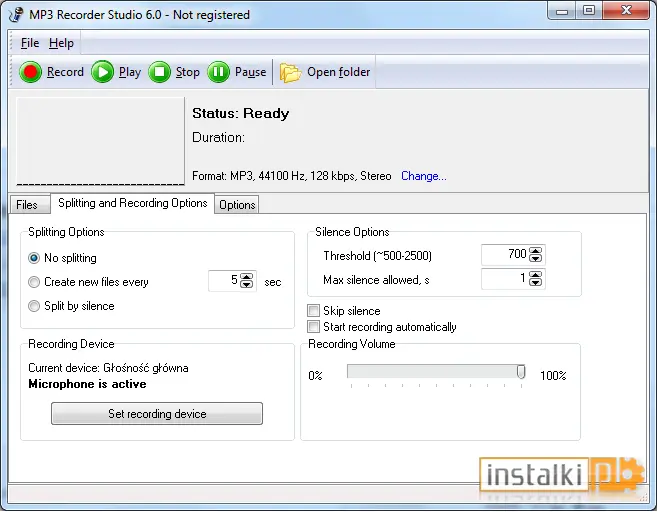
Task: Click the Play label in toolbar
Action: 130,72
